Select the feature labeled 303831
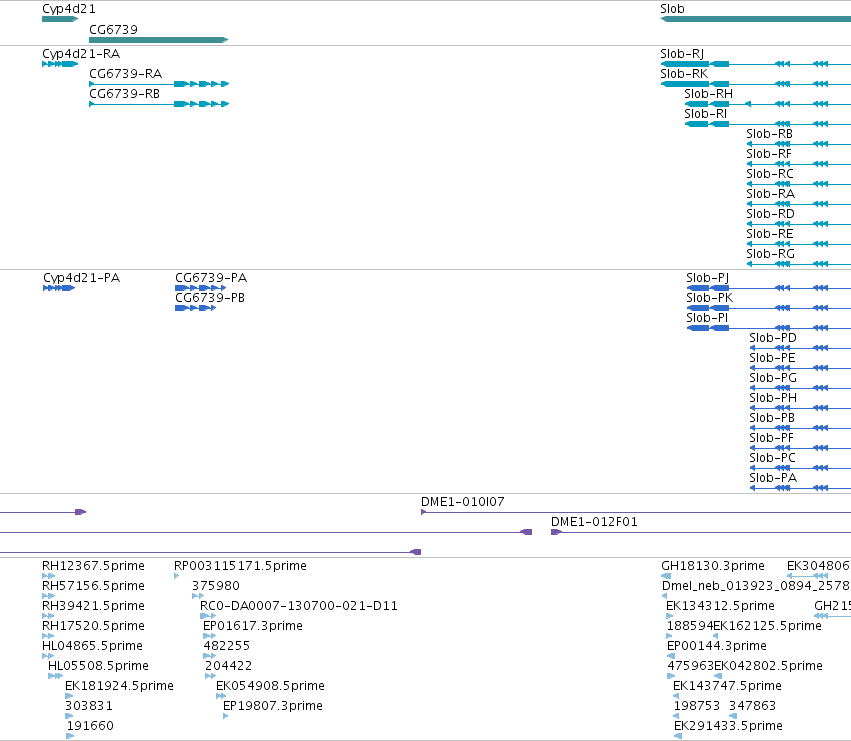This screenshot has width=851, height=741. tap(69, 716)
